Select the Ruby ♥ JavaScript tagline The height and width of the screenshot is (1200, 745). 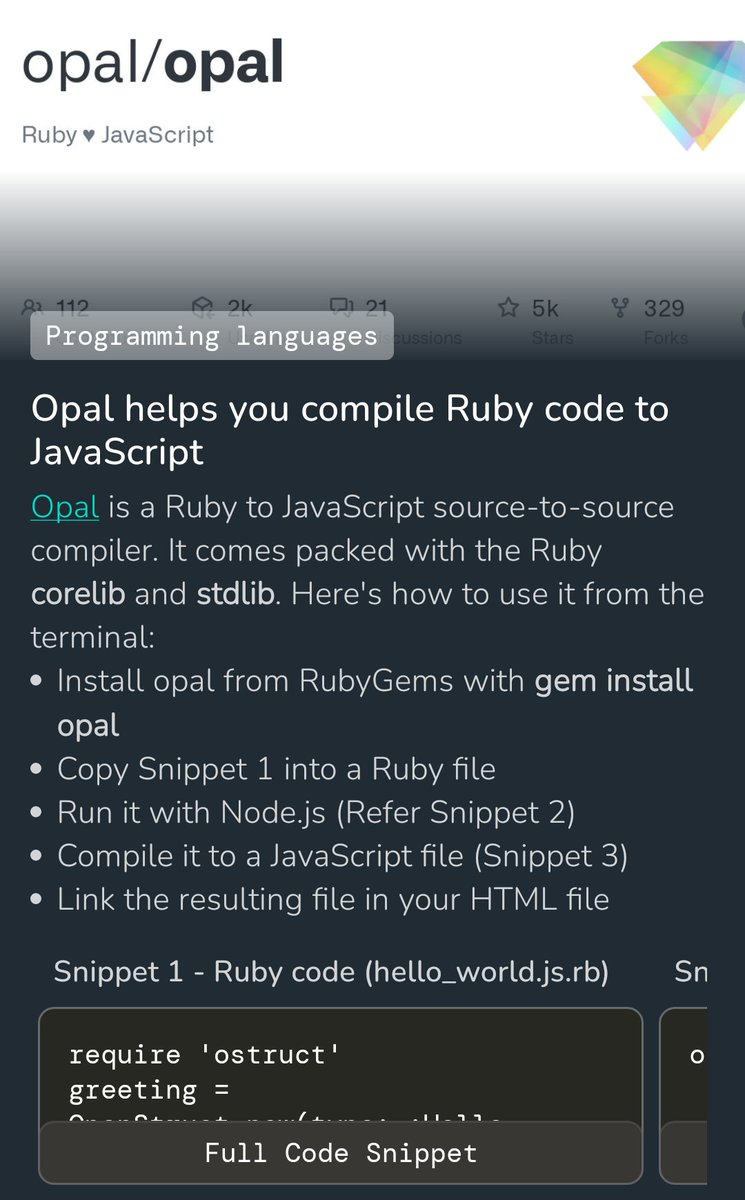pyautogui.click(x=118, y=135)
